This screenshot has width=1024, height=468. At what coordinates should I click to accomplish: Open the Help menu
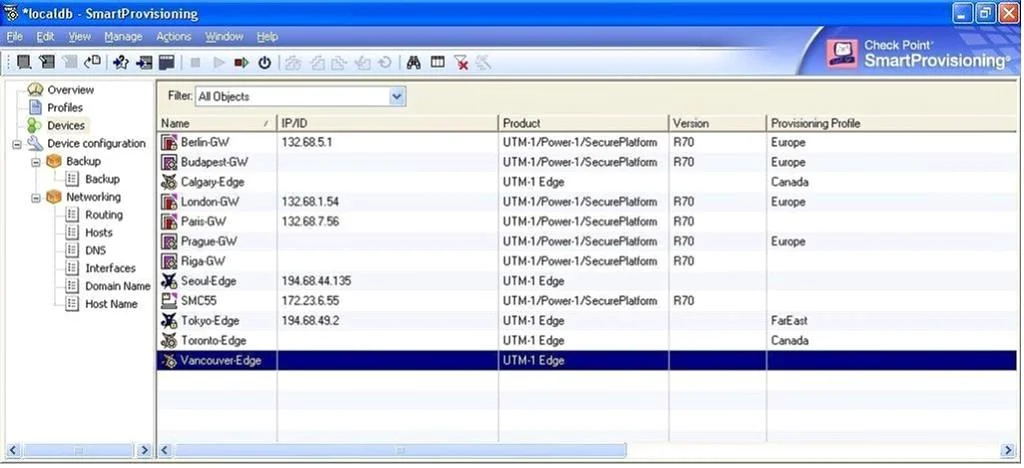pos(267,37)
